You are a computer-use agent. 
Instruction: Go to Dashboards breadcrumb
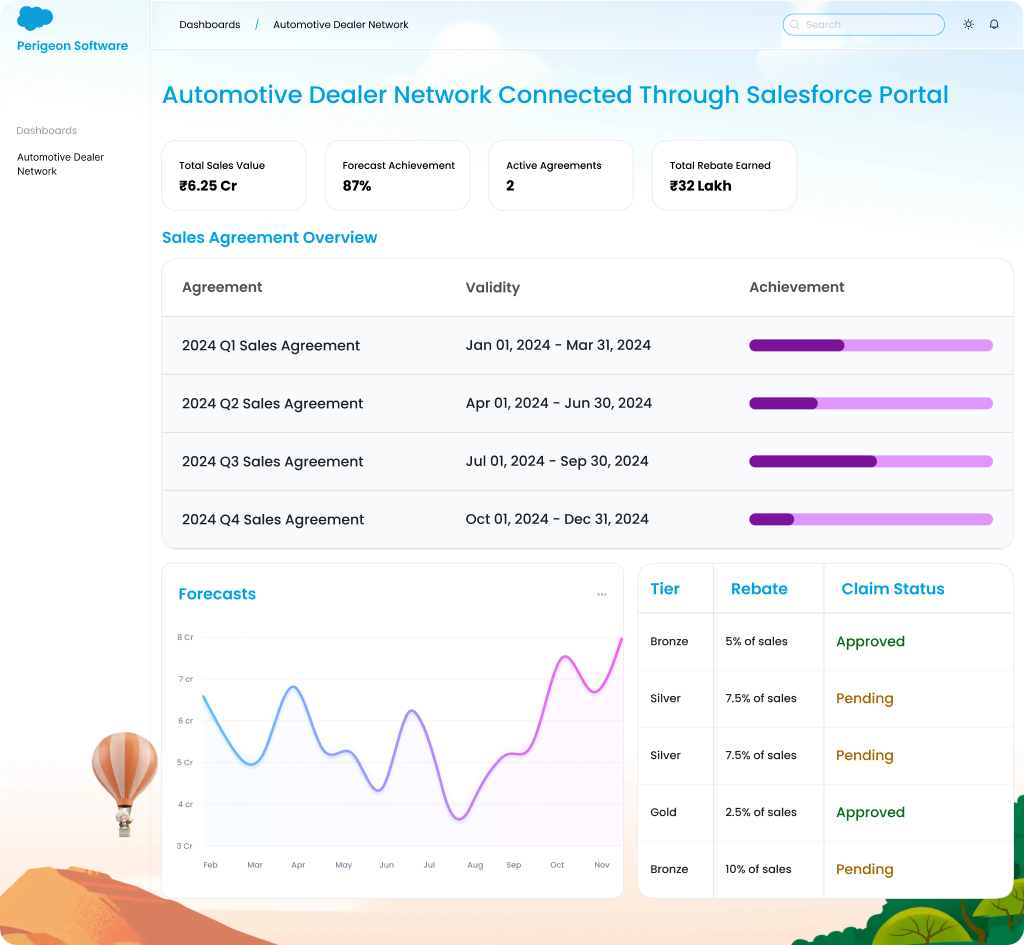click(x=210, y=25)
